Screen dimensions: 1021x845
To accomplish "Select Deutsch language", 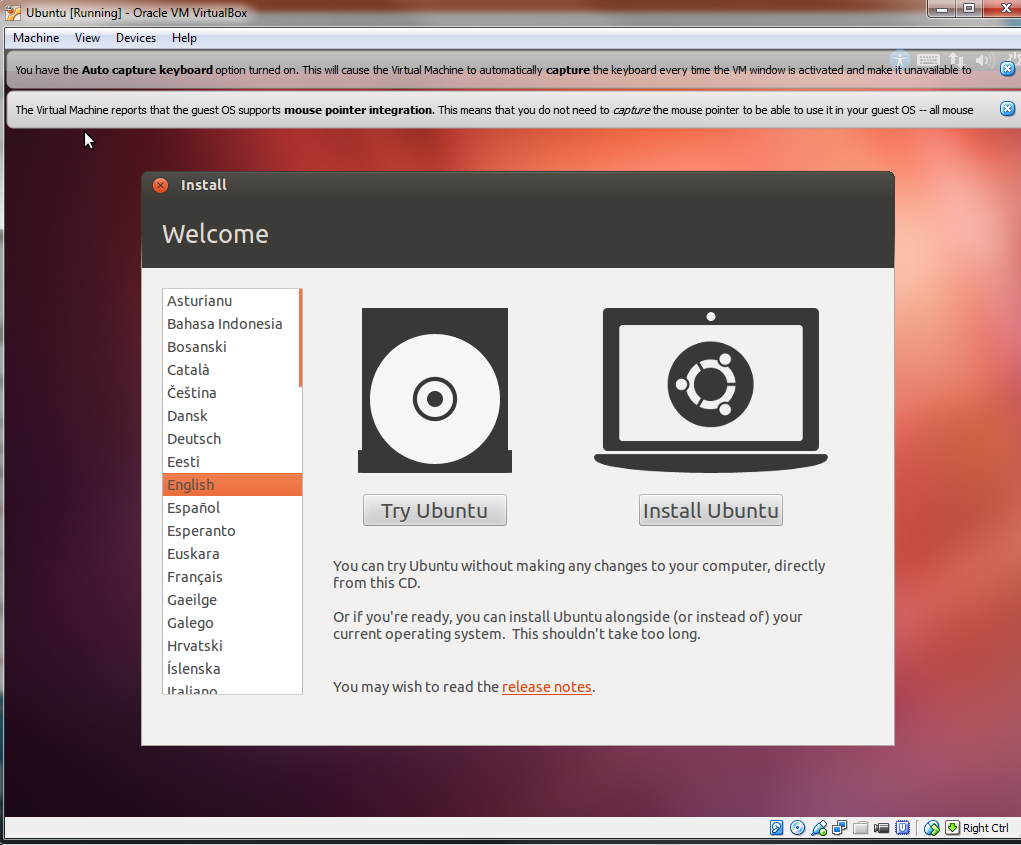I will point(231,439).
